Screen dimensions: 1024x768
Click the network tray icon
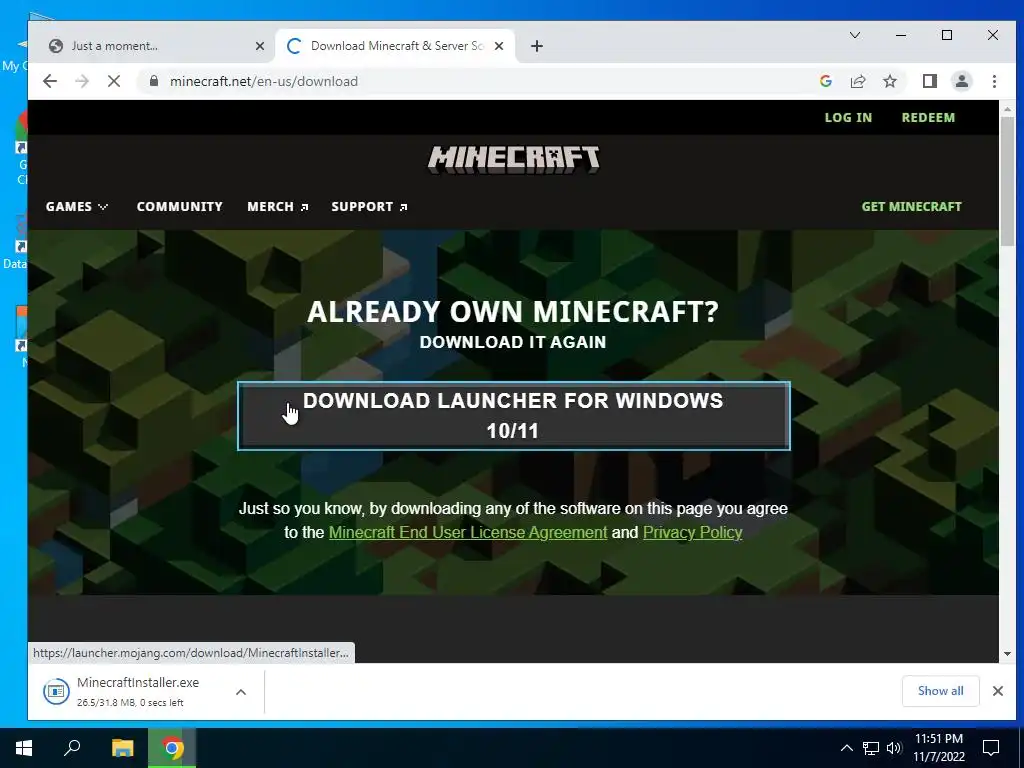click(x=871, y=748)
